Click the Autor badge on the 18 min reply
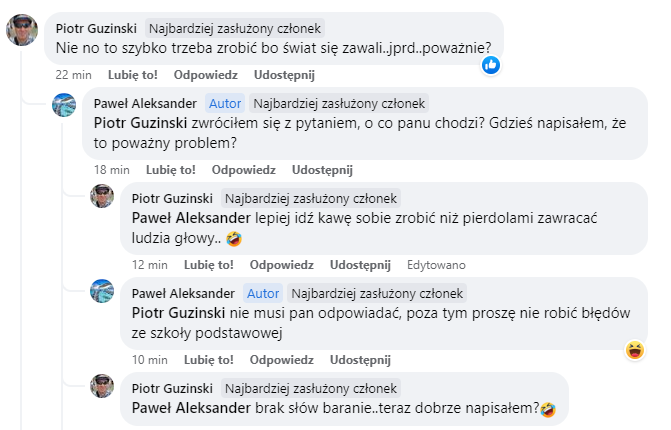This screenshot has width=671, height=430. coord(224,103)
